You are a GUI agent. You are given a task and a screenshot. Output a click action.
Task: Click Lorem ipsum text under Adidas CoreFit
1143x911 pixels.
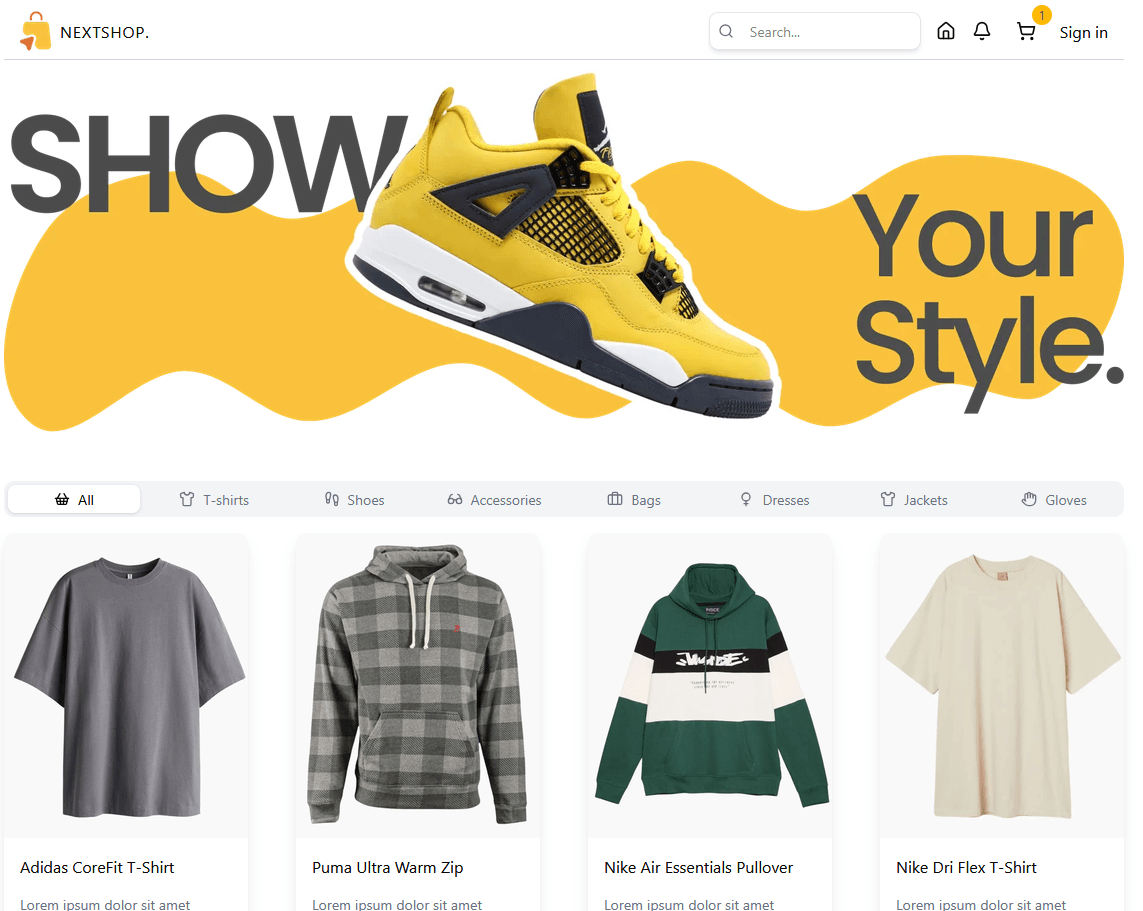[105, 904]
